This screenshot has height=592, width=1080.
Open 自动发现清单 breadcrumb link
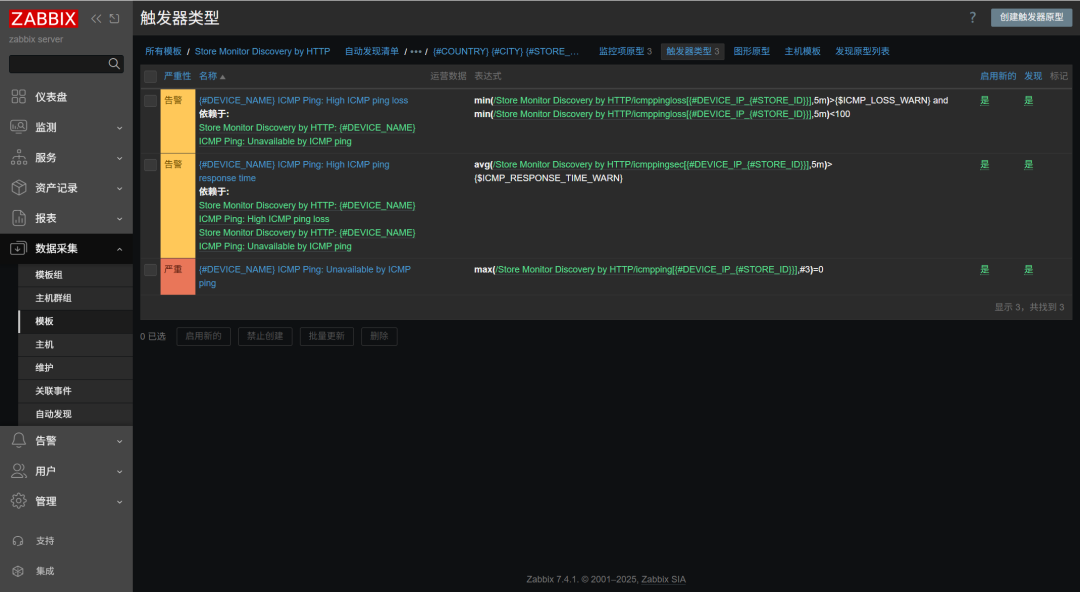[x=372, y=52]
